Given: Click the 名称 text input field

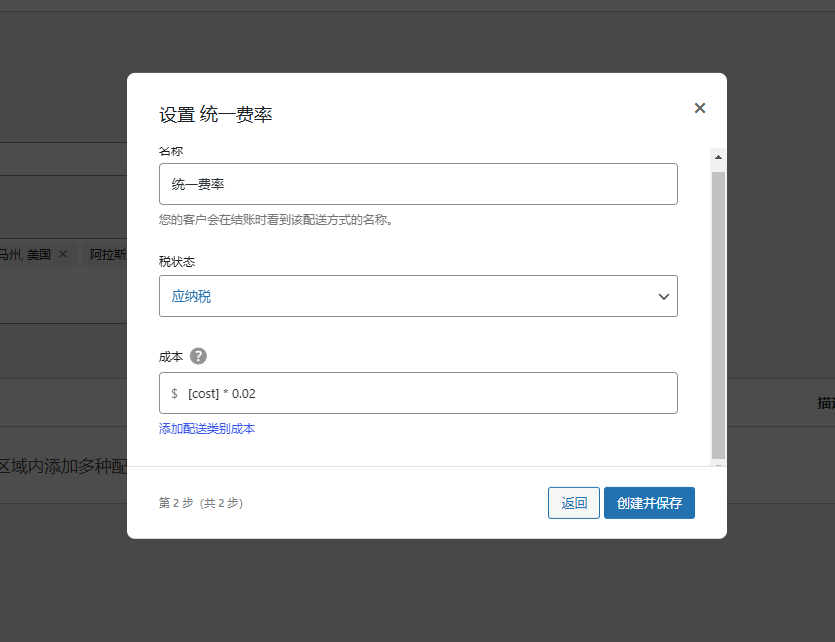Looking at the screenshot, I should (418, 184).
